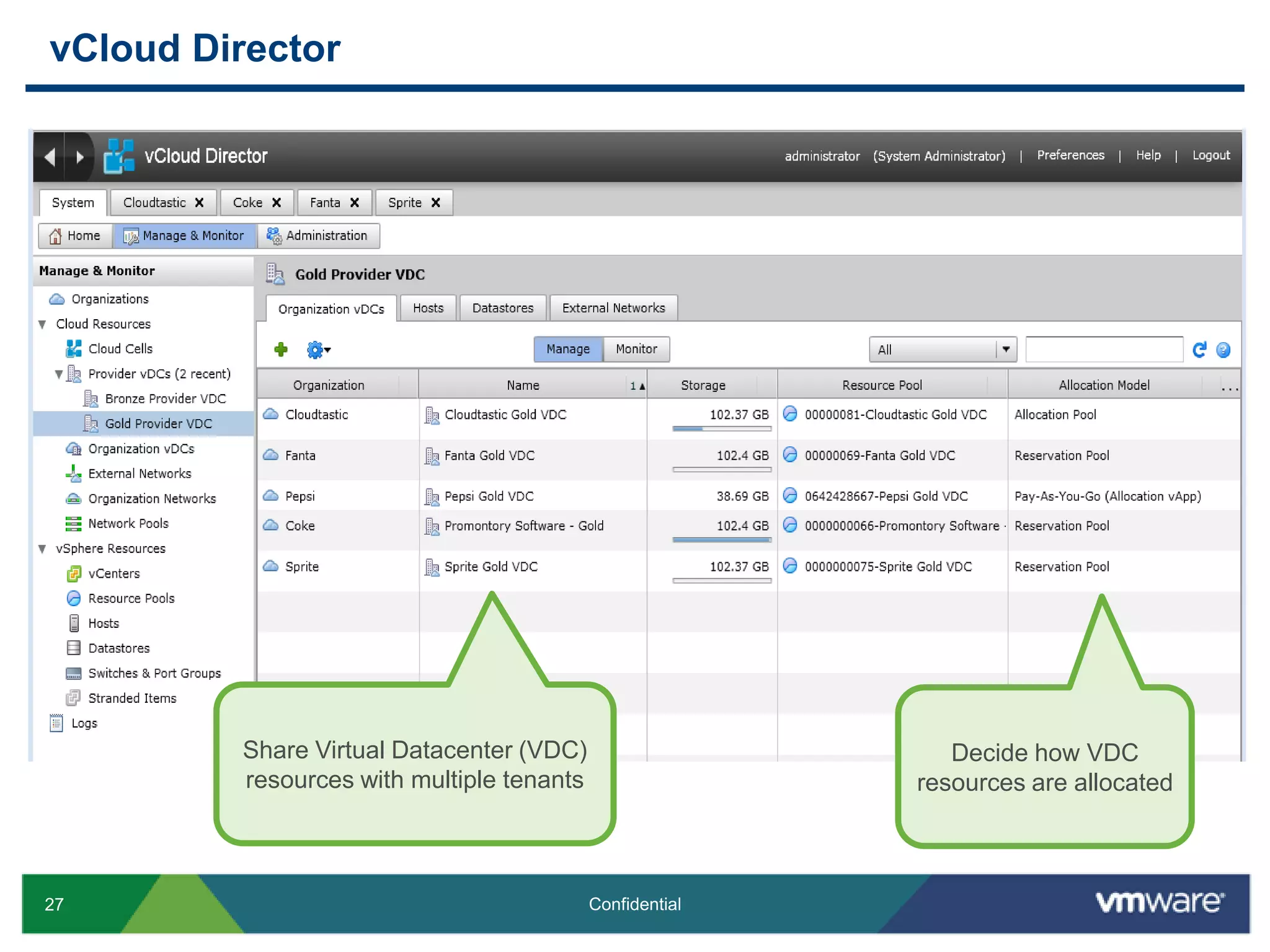Close the Coke tab
This screenshot has height=952, width=1270.
click(x=277, y=203)
